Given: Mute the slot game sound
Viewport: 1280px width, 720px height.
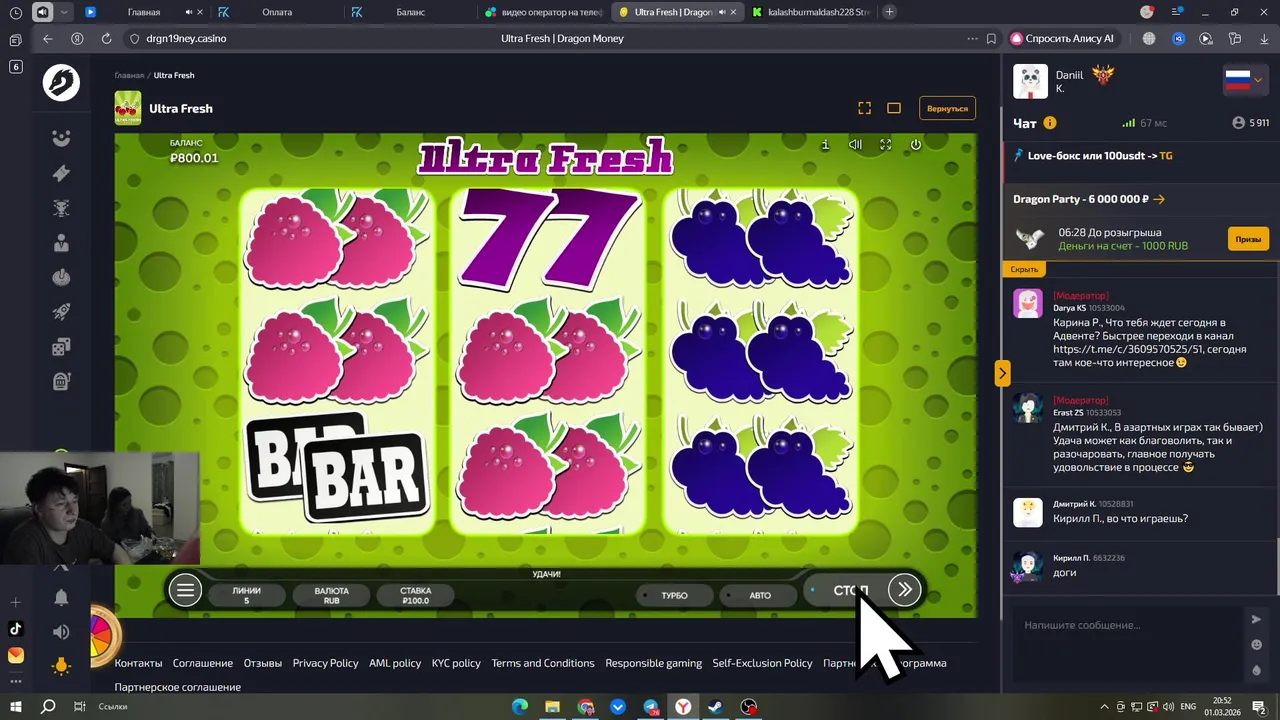Looking at the screenshot, I should click(855, 145).
